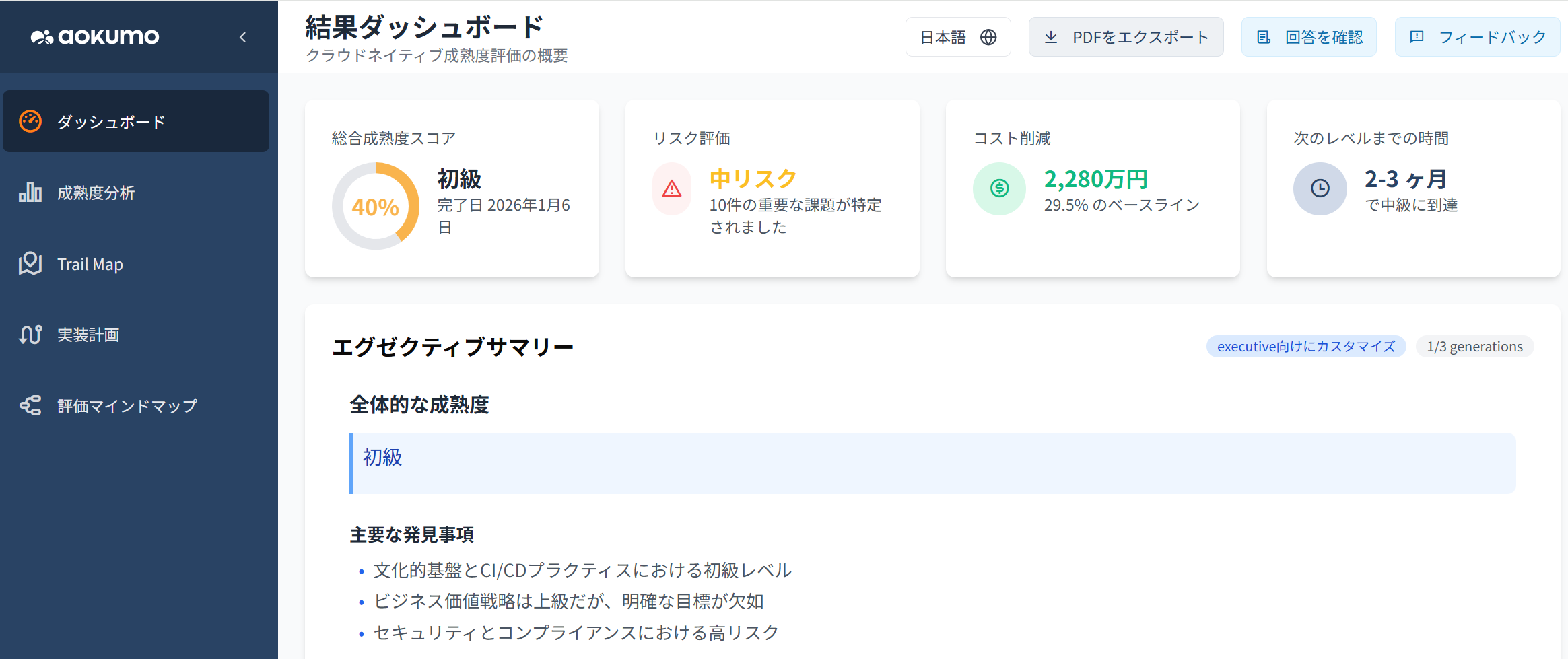The image size is (1568, 659).
Task: Click the clock icon in time card
Action: tap(1320, 188)
